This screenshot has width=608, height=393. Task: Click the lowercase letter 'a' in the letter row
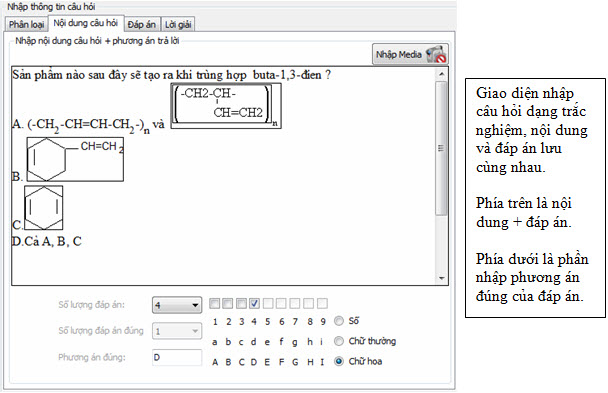pos(214,342)
